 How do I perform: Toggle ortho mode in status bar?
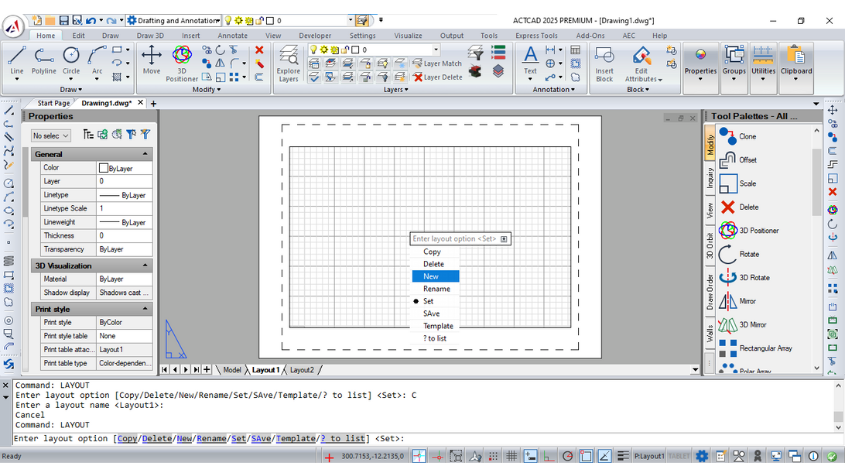click(549, 456)
